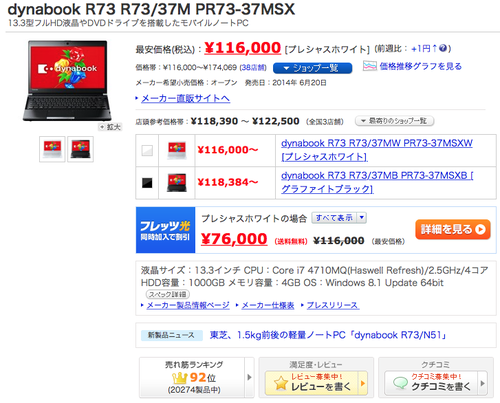
Task: Open the スペック詳細 spec details button
Action: click(x=168, y=294)
